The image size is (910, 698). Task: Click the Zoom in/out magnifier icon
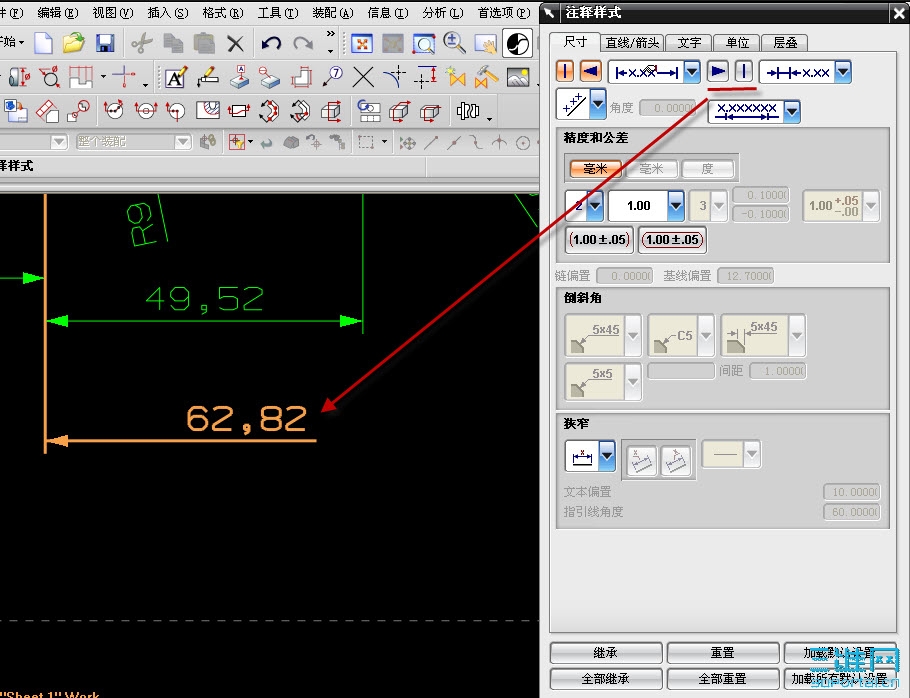coord(454,43)
